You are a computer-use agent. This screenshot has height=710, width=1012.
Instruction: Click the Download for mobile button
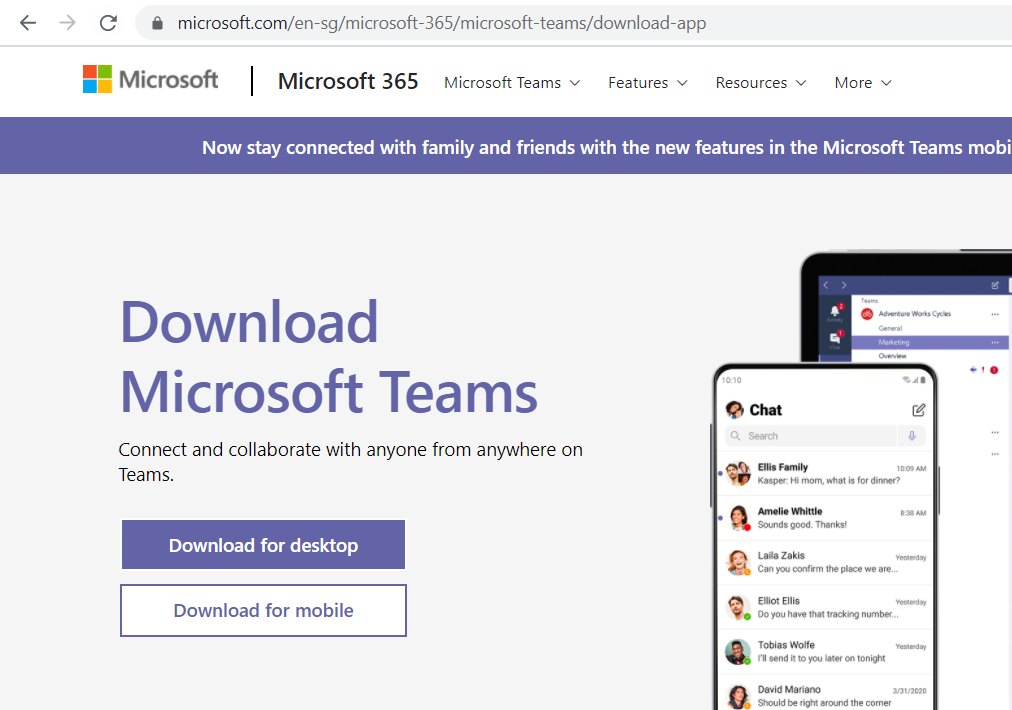[x=263, y=610]
